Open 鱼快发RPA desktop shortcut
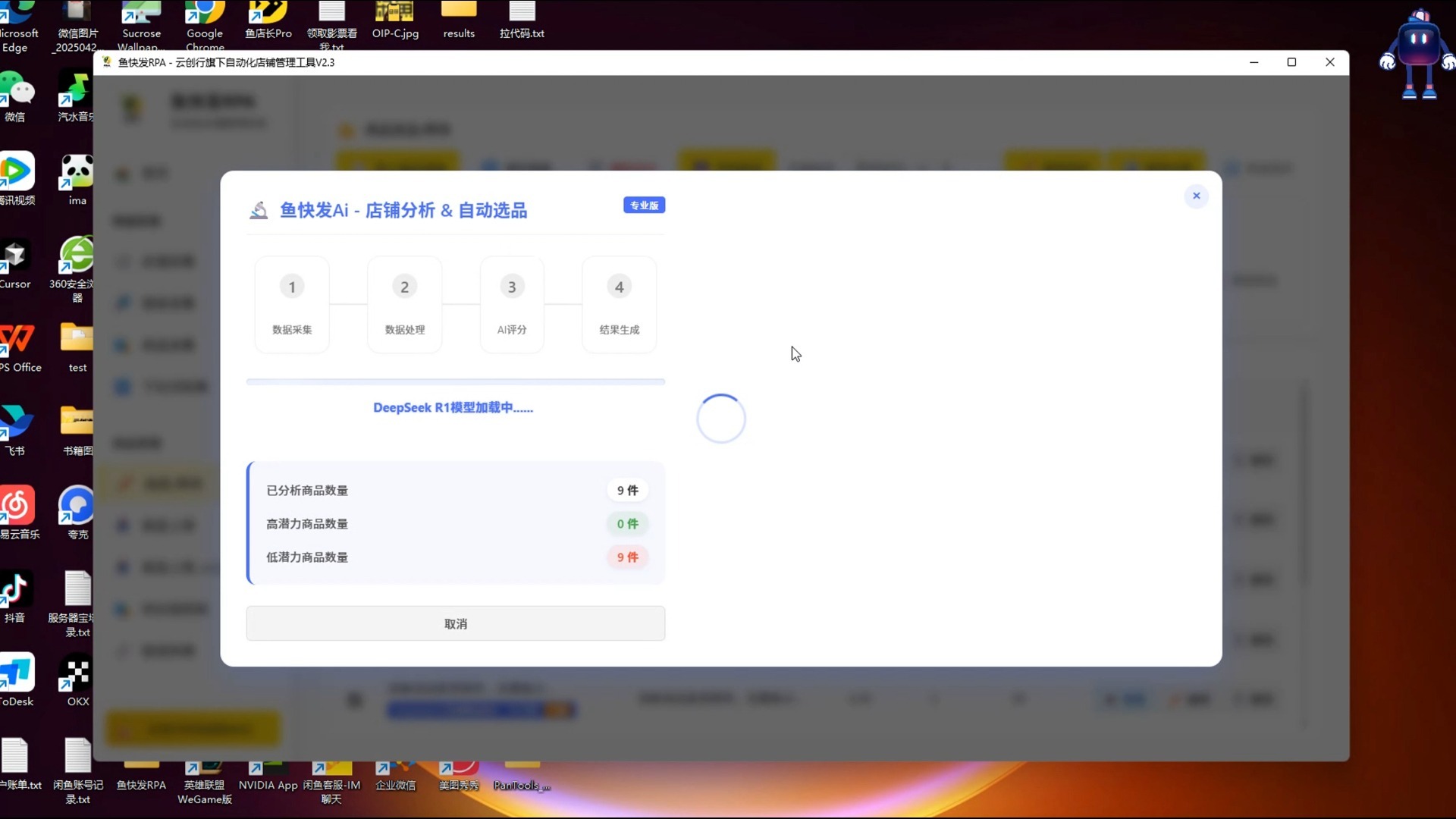Image resolution: width=1456 pixels, height=819 pixels. coord(141,777)
